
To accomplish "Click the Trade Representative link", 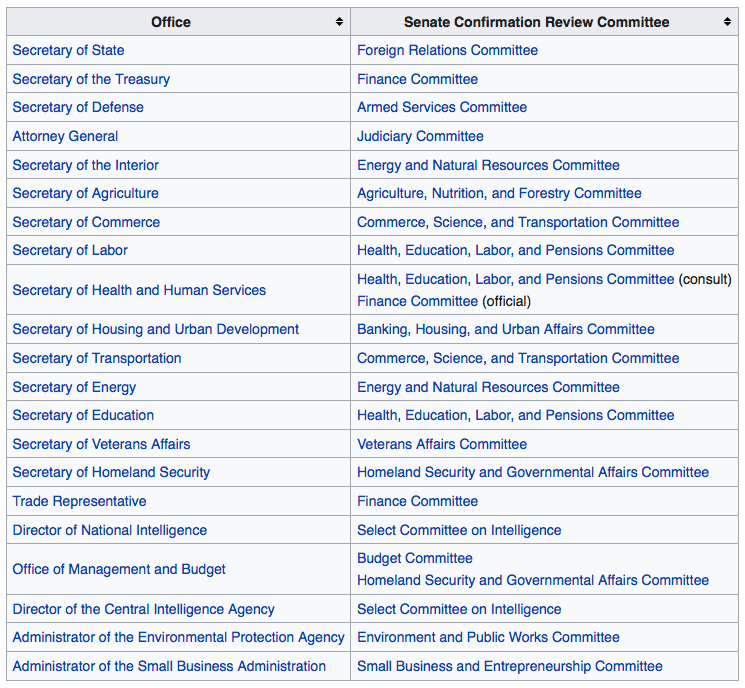I will coord(79,501).
